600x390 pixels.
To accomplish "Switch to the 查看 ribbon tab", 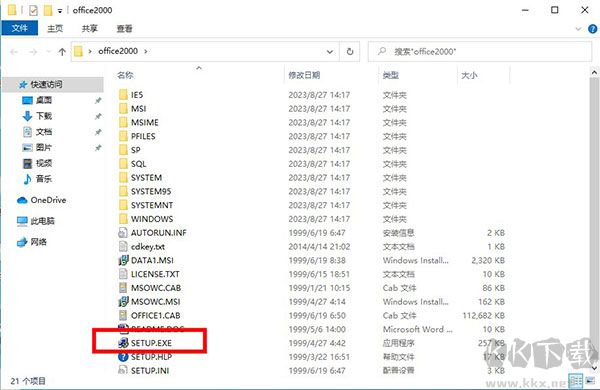I will click(124, 28).
